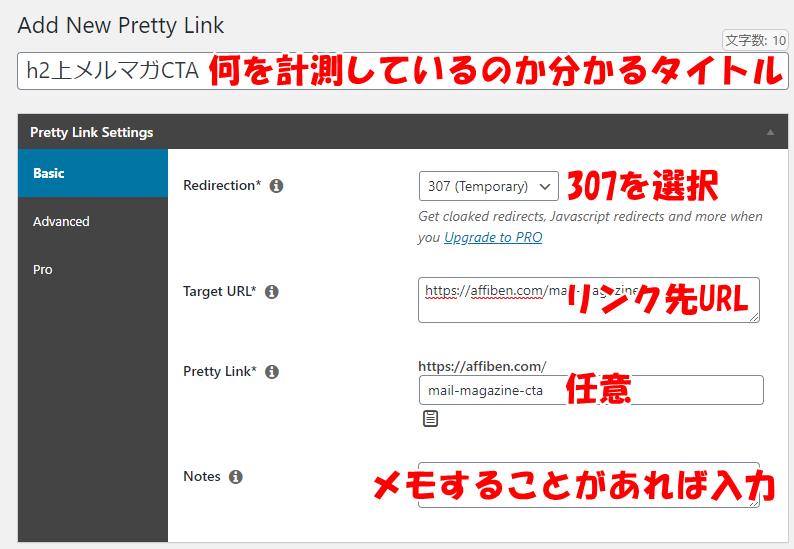Click the link title input field

[x=110, y=72]
